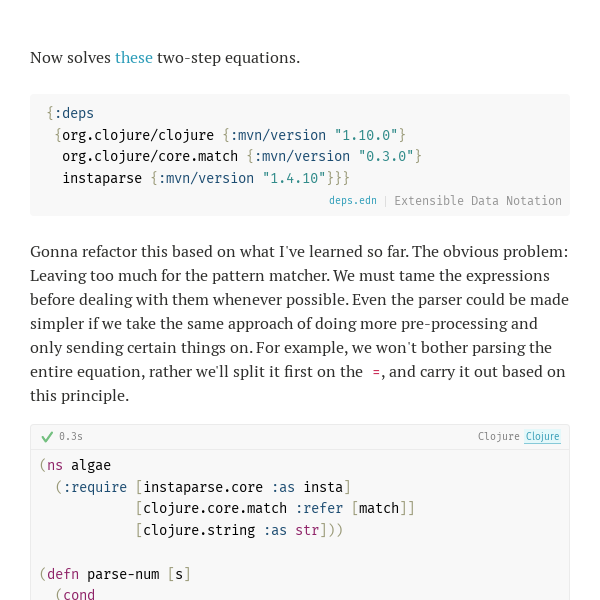Click the grey Clojure language label

(499, 436)
